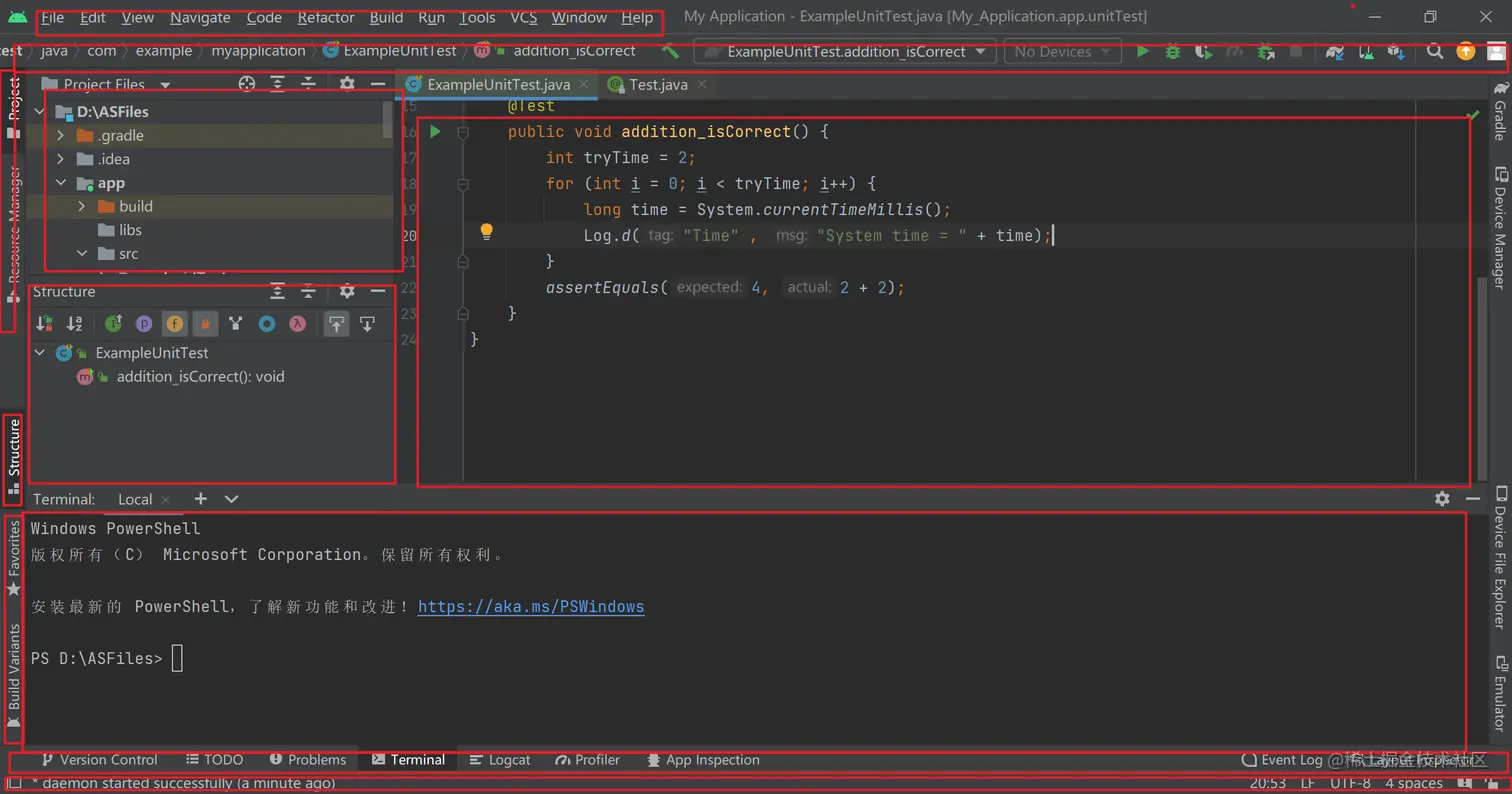
Task: Sync project with Gradle files
Action: pyautogui.click(x=1334, y=51)
